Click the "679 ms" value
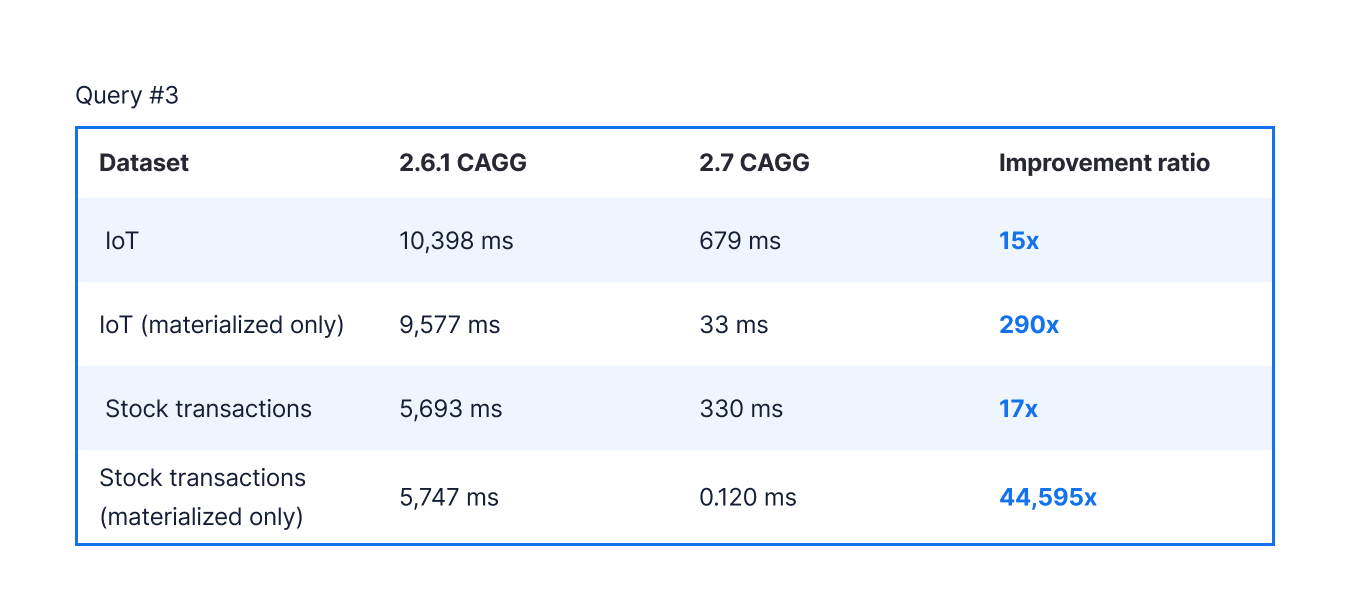The image size is (1351, 606). [x=740, y=241]
